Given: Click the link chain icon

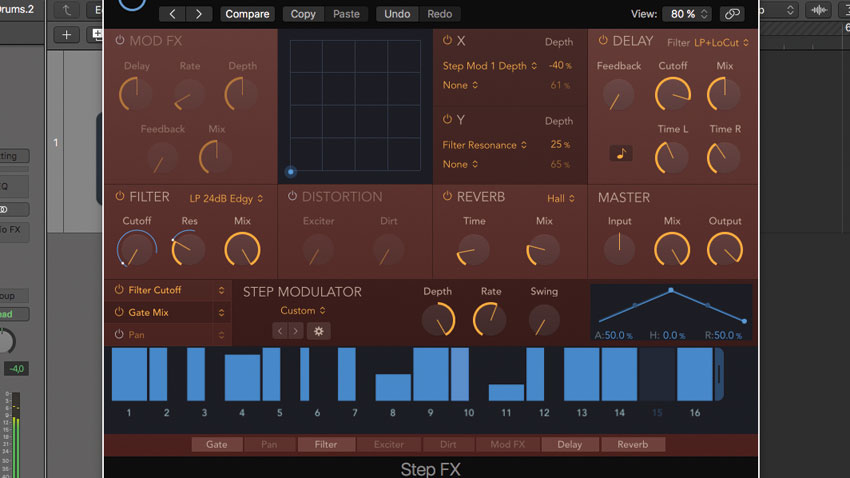Looking at the screenshot, I should 732,14.
